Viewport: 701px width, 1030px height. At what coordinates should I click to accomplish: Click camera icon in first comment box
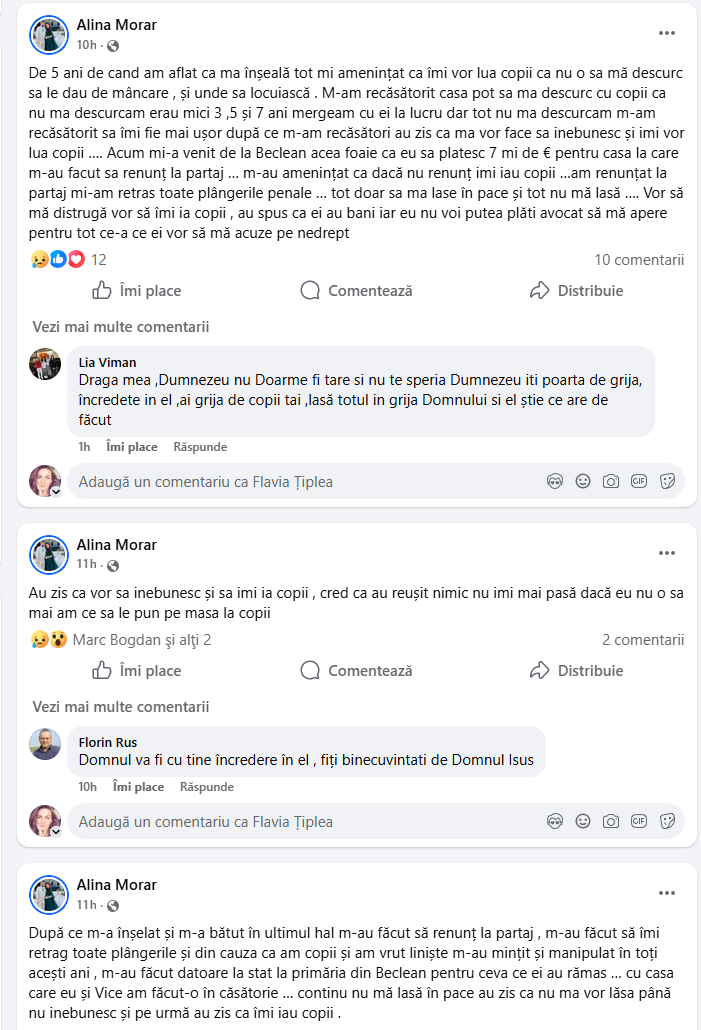tap(611, 481)
